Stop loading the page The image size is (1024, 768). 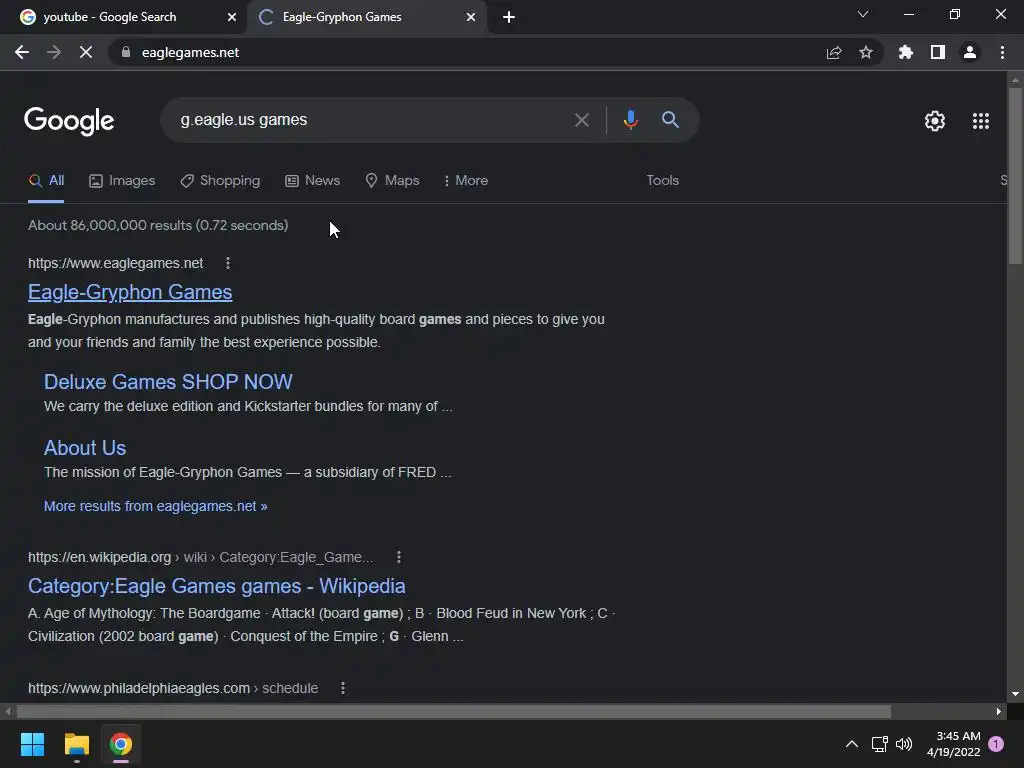(x=86, y=52)
